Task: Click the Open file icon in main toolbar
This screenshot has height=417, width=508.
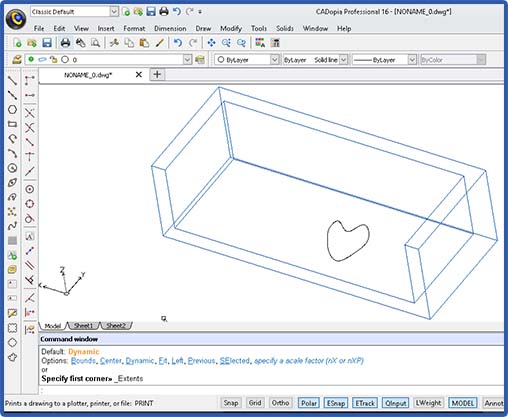Action: coord(32,43)
